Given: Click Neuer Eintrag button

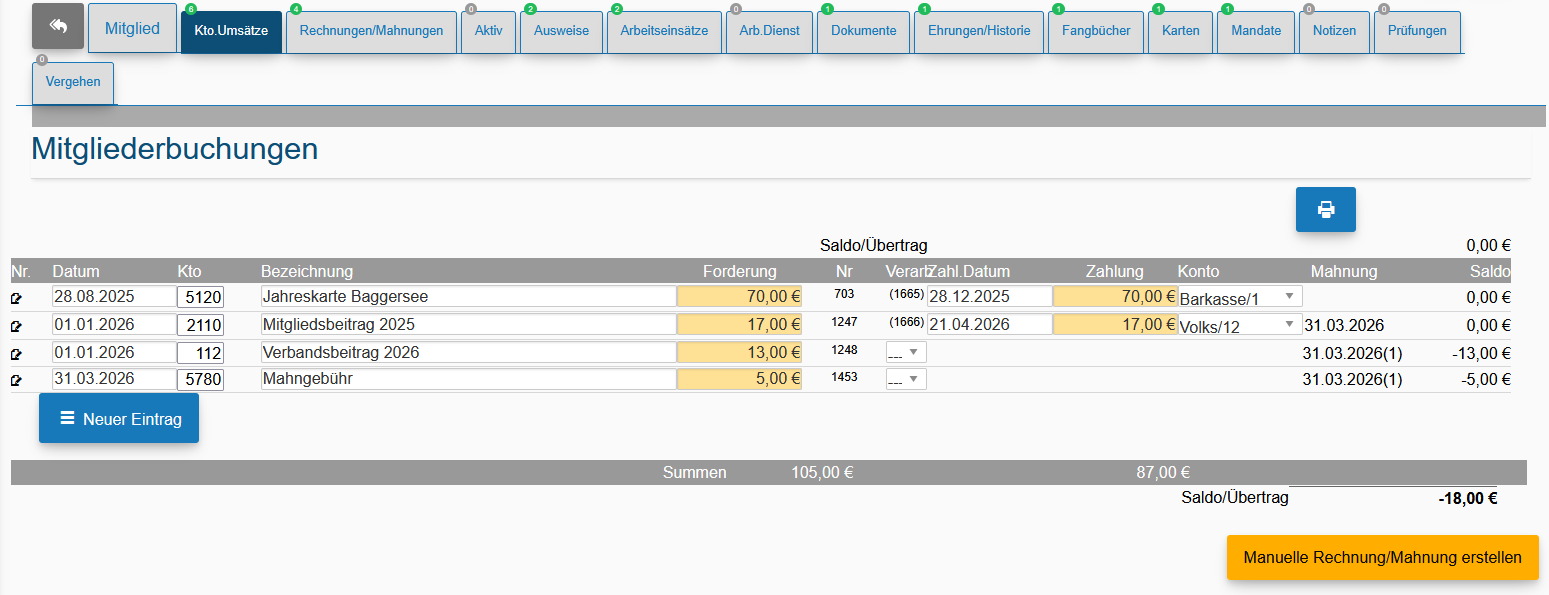Looking at the screenshot, I should coord(119,418).
